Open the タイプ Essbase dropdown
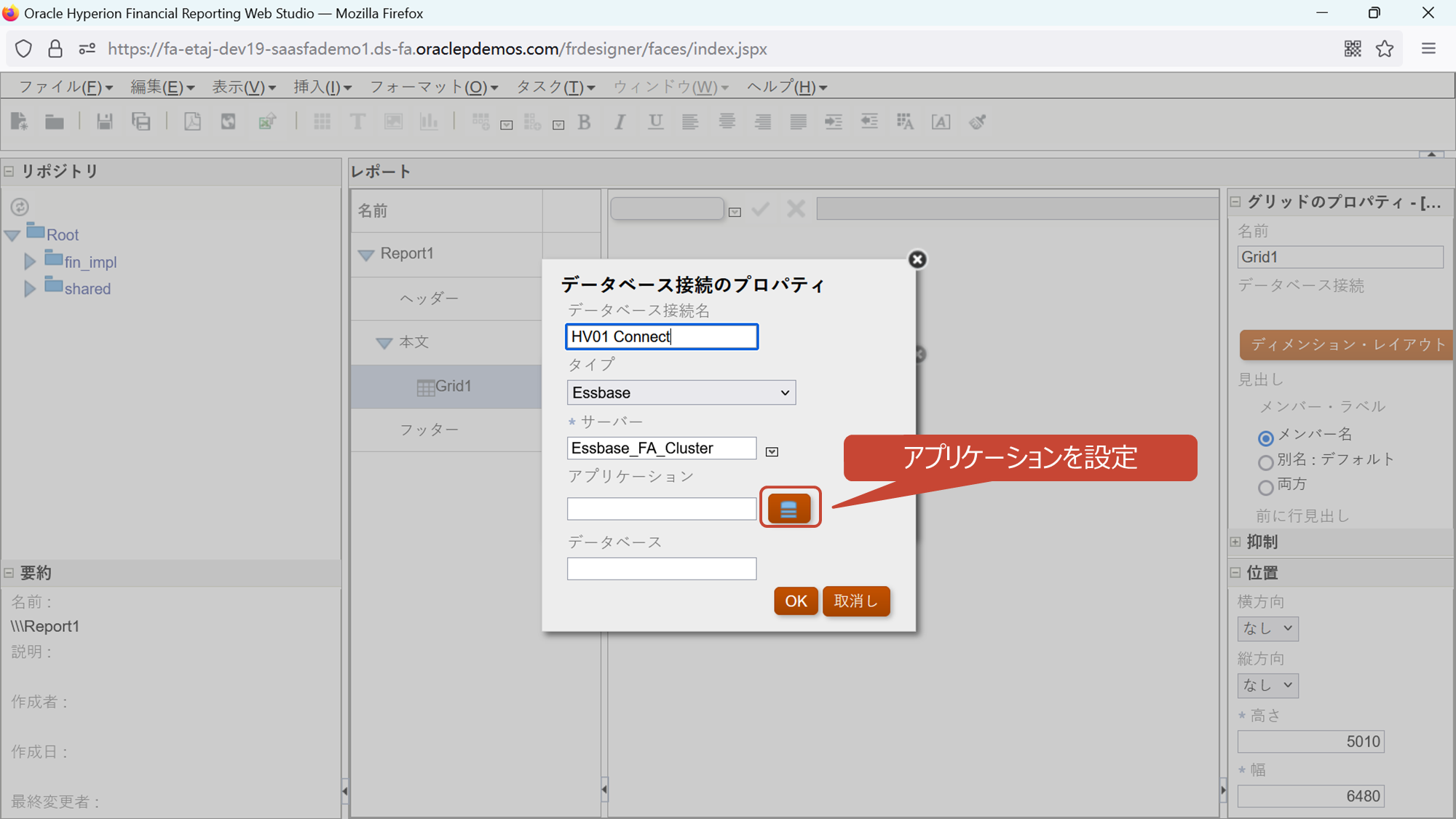The image size is (1456, 819). 681,392
